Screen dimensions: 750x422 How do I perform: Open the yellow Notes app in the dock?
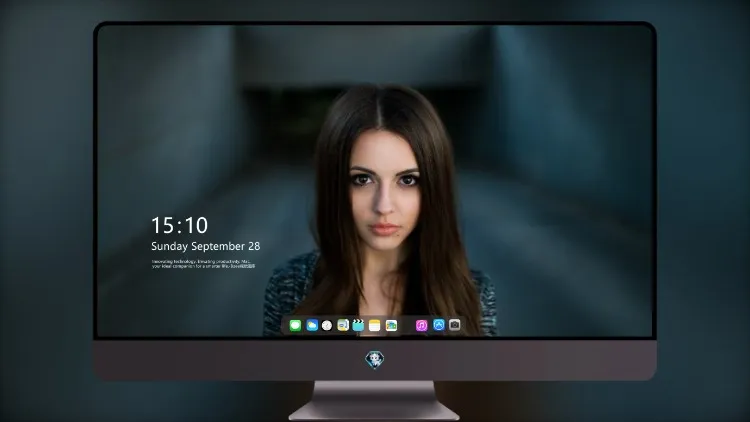[375, 325]
